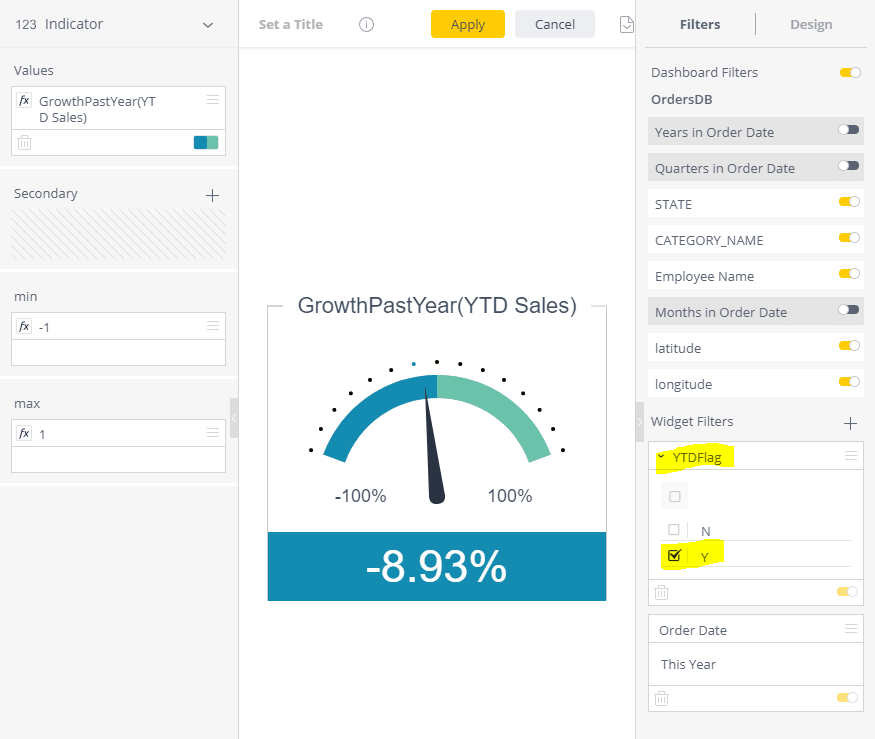The image size is (875, 739).
Task: Open the info icon next to title
Action: coord(366,25)
